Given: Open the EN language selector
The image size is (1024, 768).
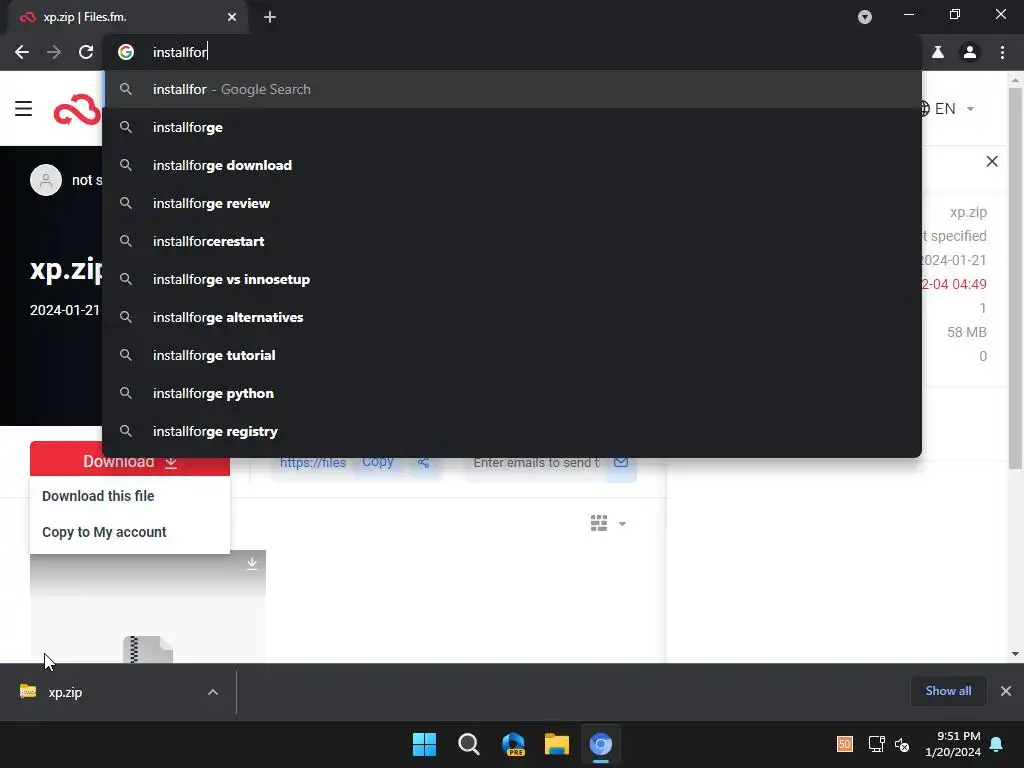Looking at the screenshot, I should (946, 108).
